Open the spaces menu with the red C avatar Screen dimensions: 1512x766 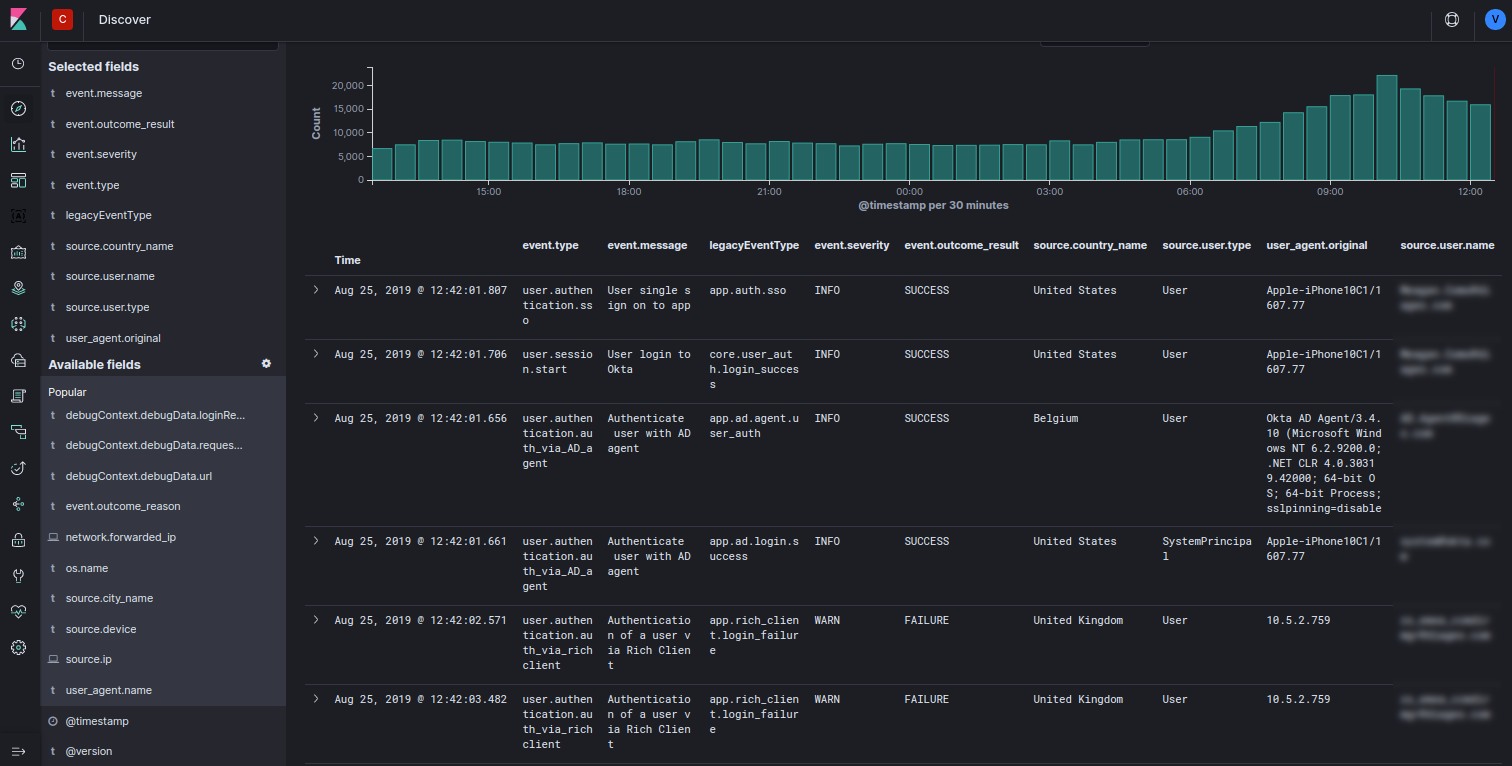click(62, 20)
